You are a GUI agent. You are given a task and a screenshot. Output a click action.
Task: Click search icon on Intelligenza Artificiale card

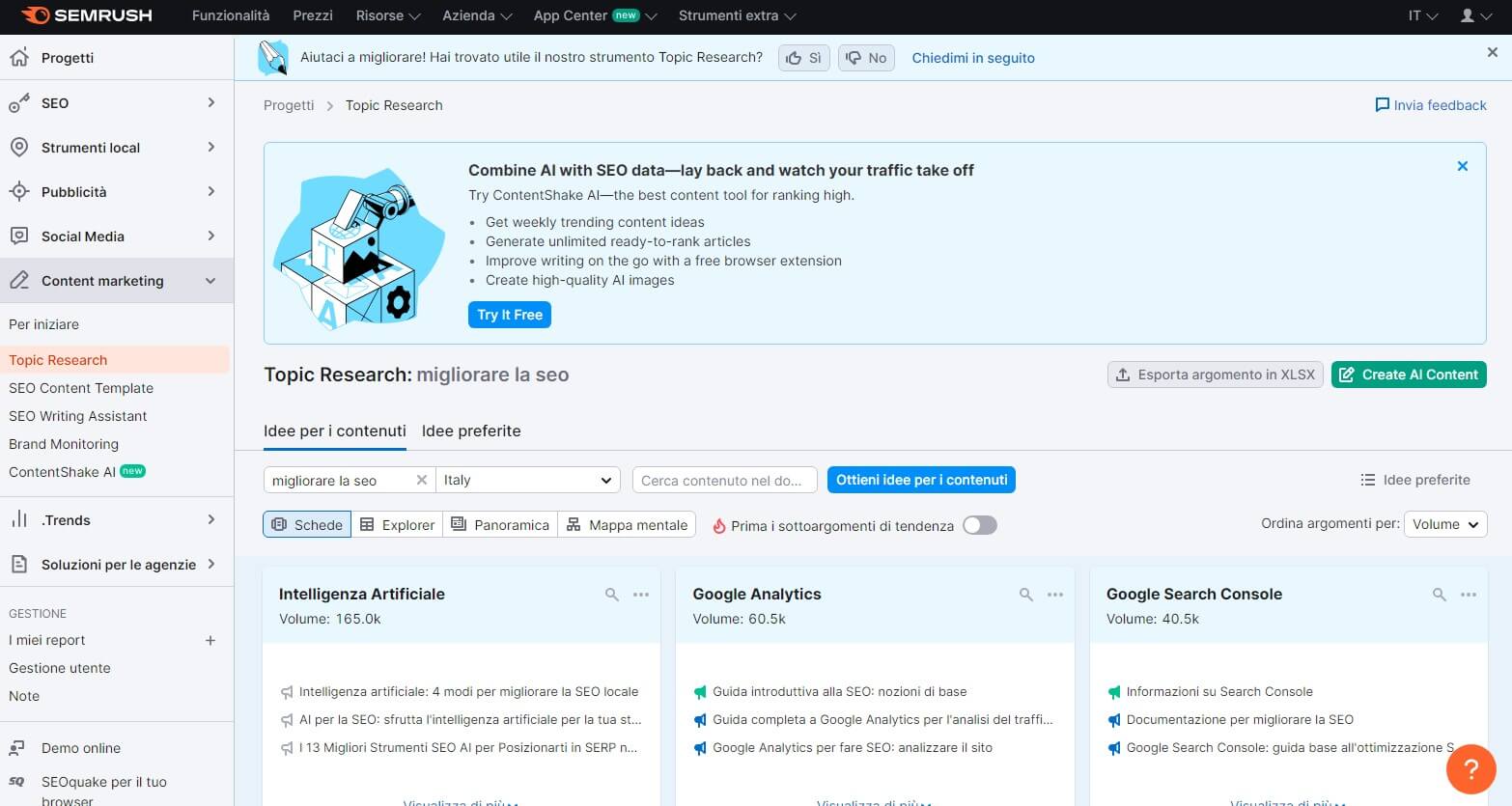point(612,595)
